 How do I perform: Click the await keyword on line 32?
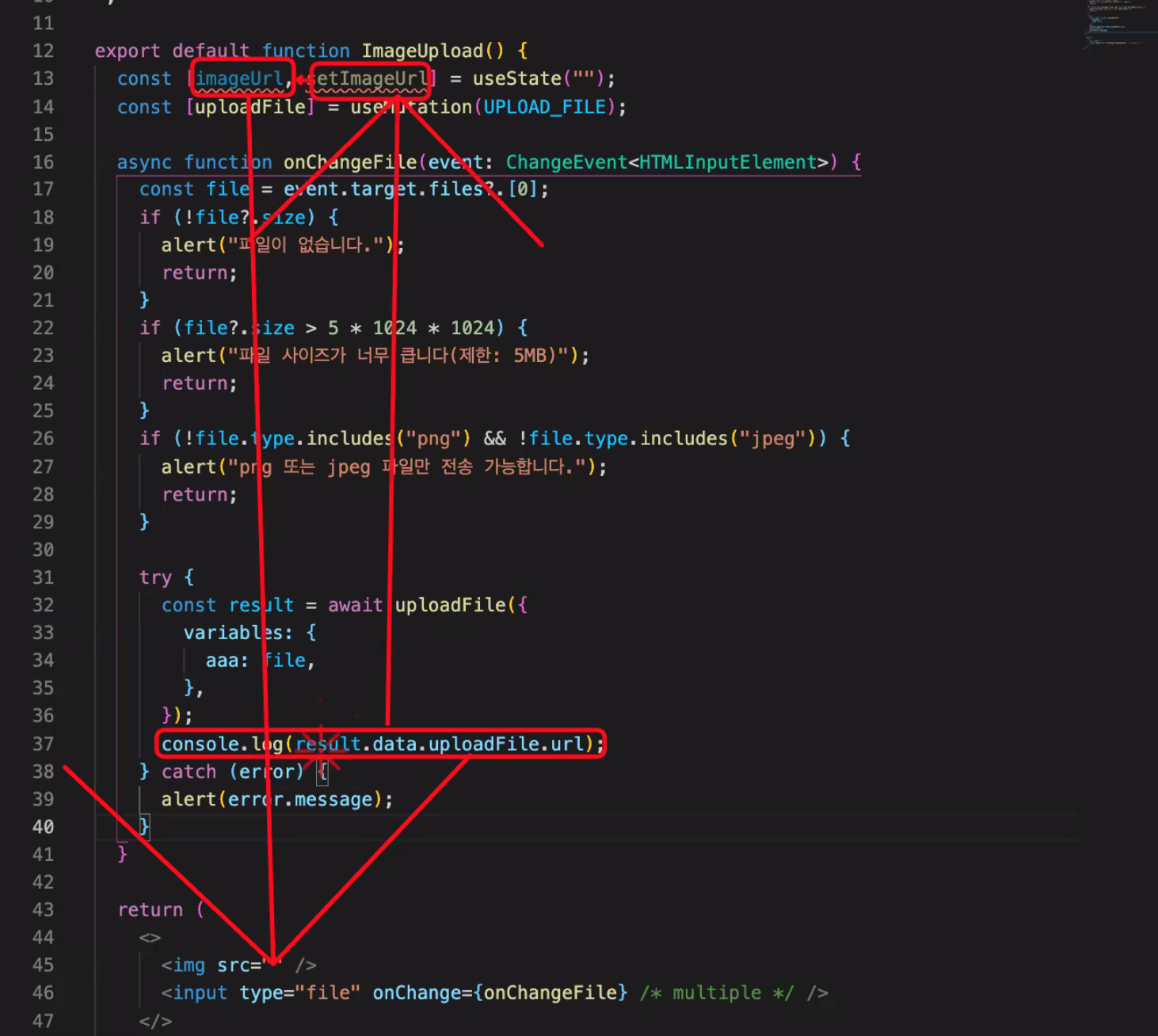tap(356, 605)
